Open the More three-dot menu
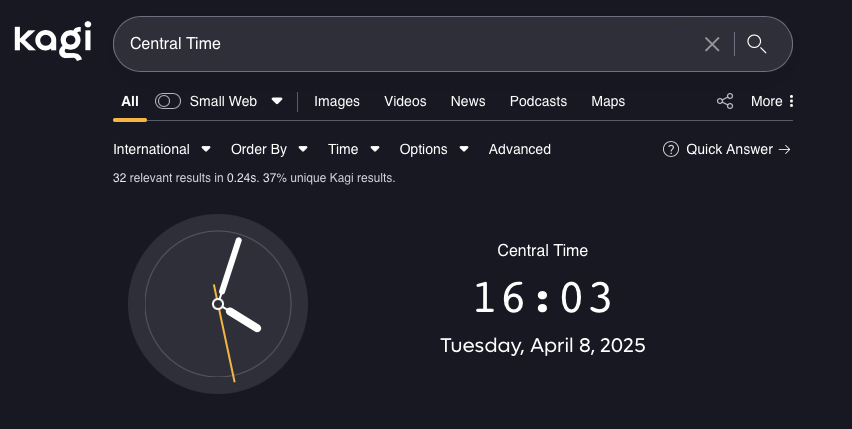Screen dimensions: 852x429 click(791, 101)
